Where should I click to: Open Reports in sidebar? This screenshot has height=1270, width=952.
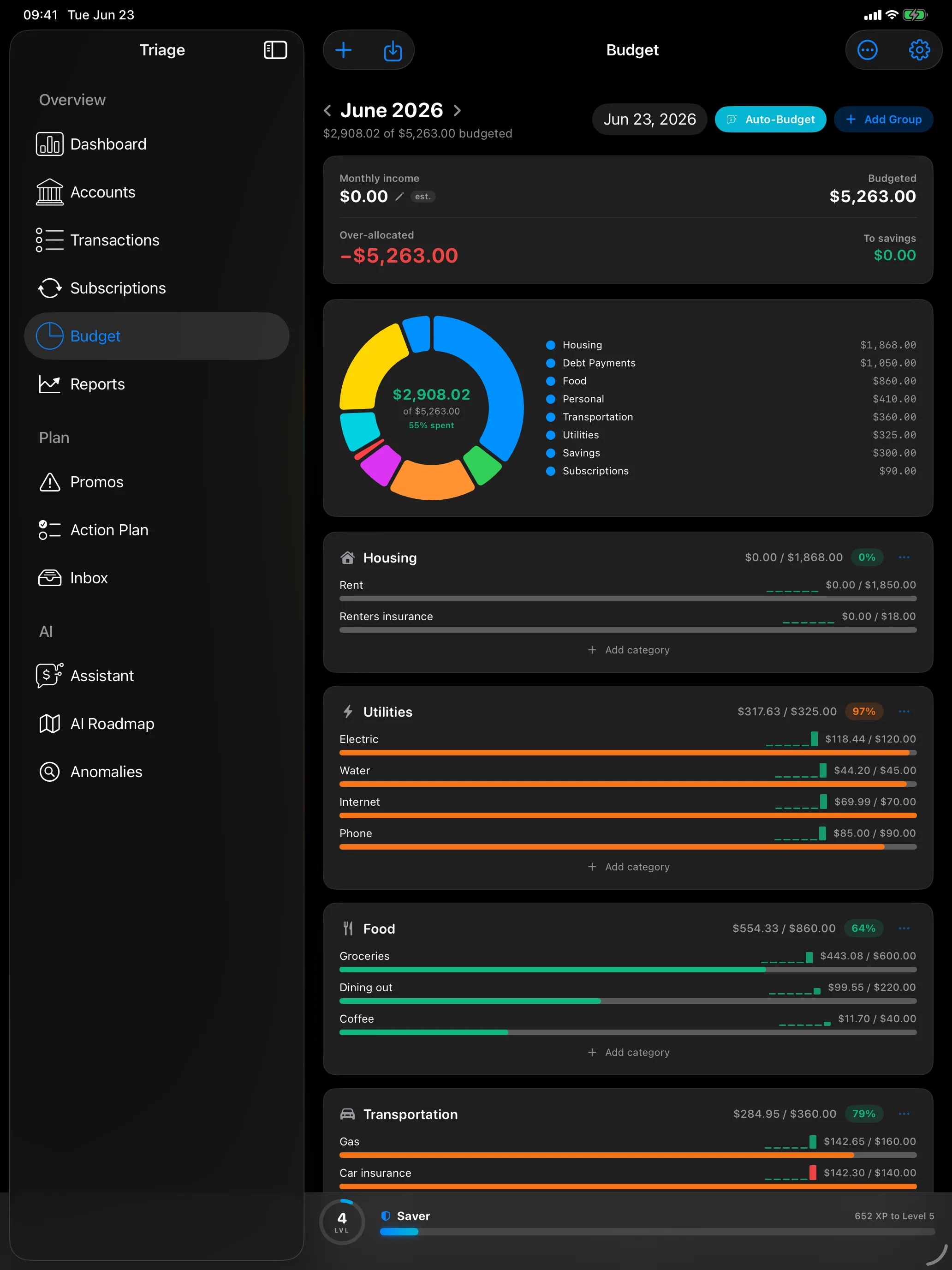pos(156,384)
